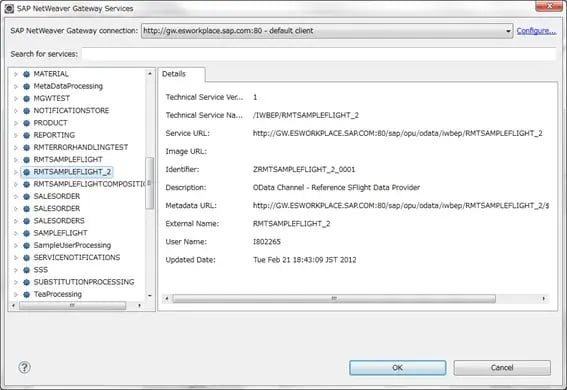567x390 pixels.
Task: Click the SSS service gear icon
Action: pos(26,270)
